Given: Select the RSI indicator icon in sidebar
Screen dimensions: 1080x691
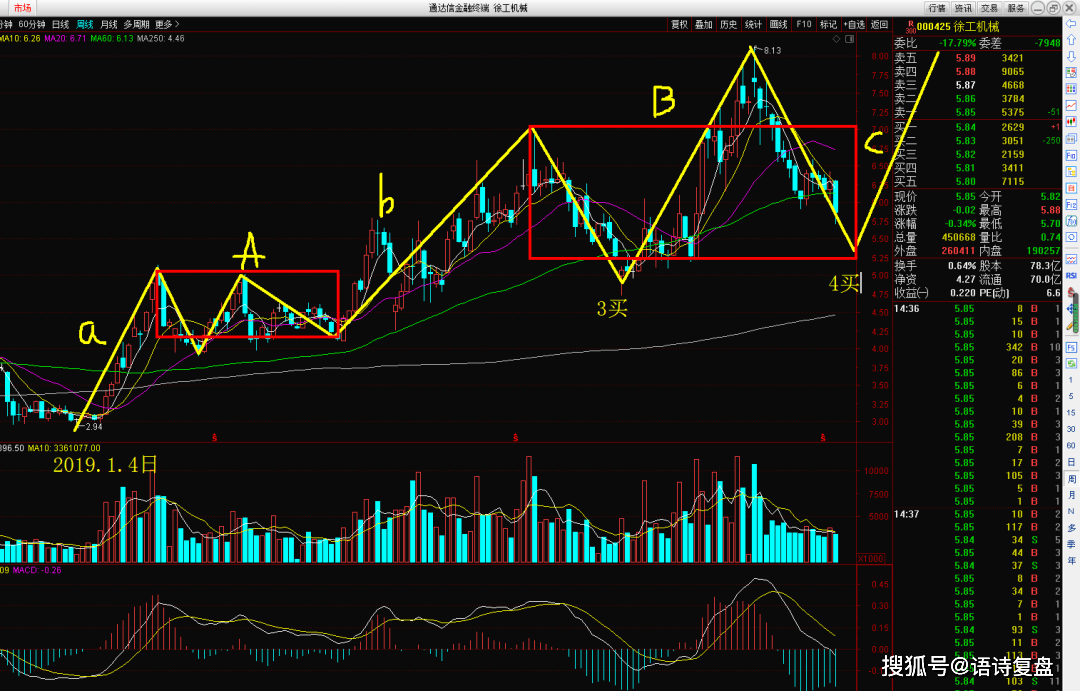Looking at the screenshot, I should click(1071, 275).
